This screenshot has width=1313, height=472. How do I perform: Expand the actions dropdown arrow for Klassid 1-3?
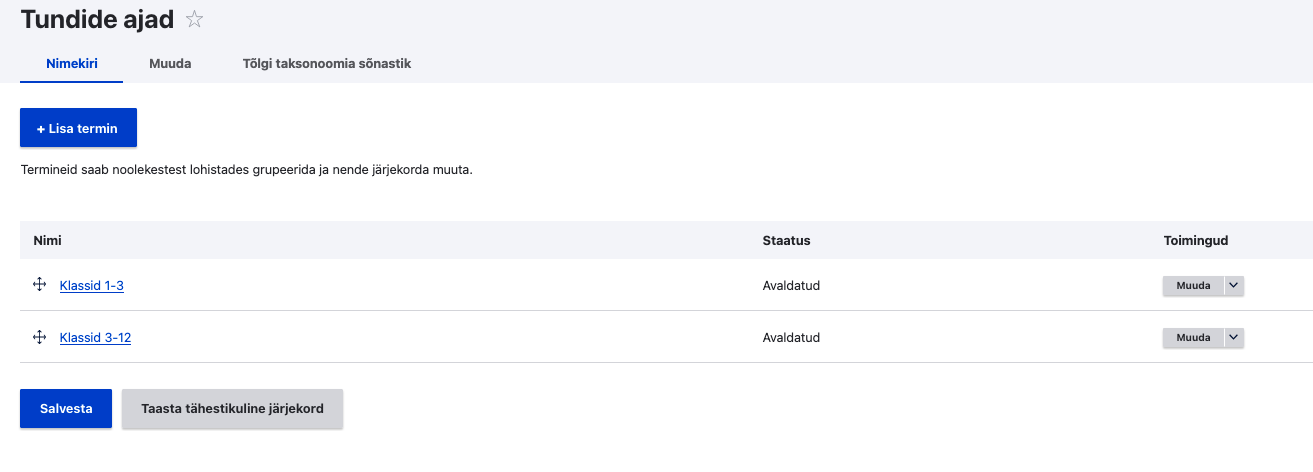coord(1233,286)
